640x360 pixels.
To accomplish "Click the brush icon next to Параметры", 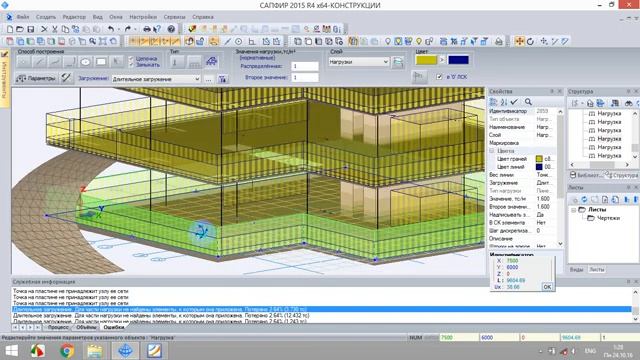I will (66, 78).
